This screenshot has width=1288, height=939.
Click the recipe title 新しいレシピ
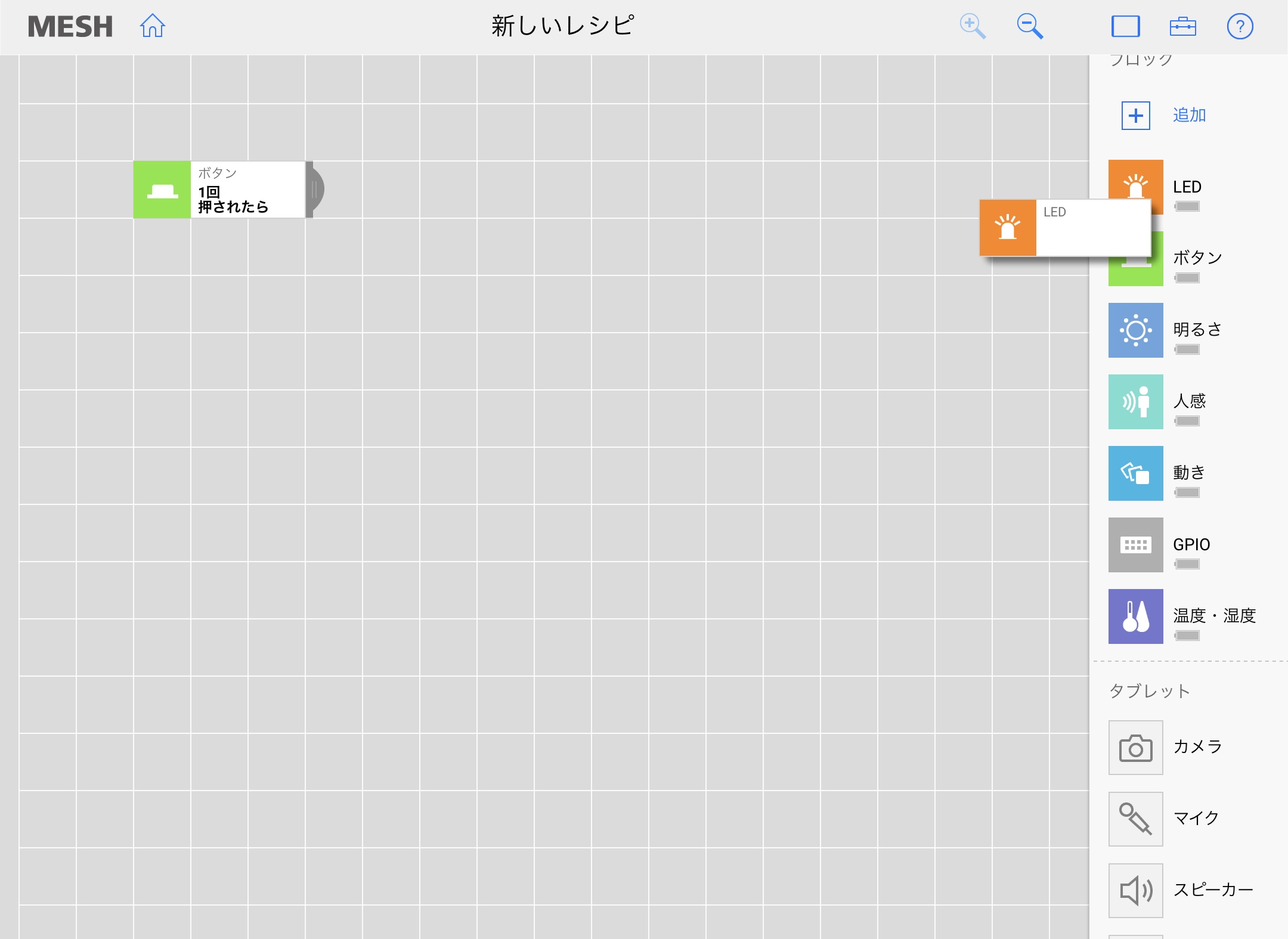[562, 26]
